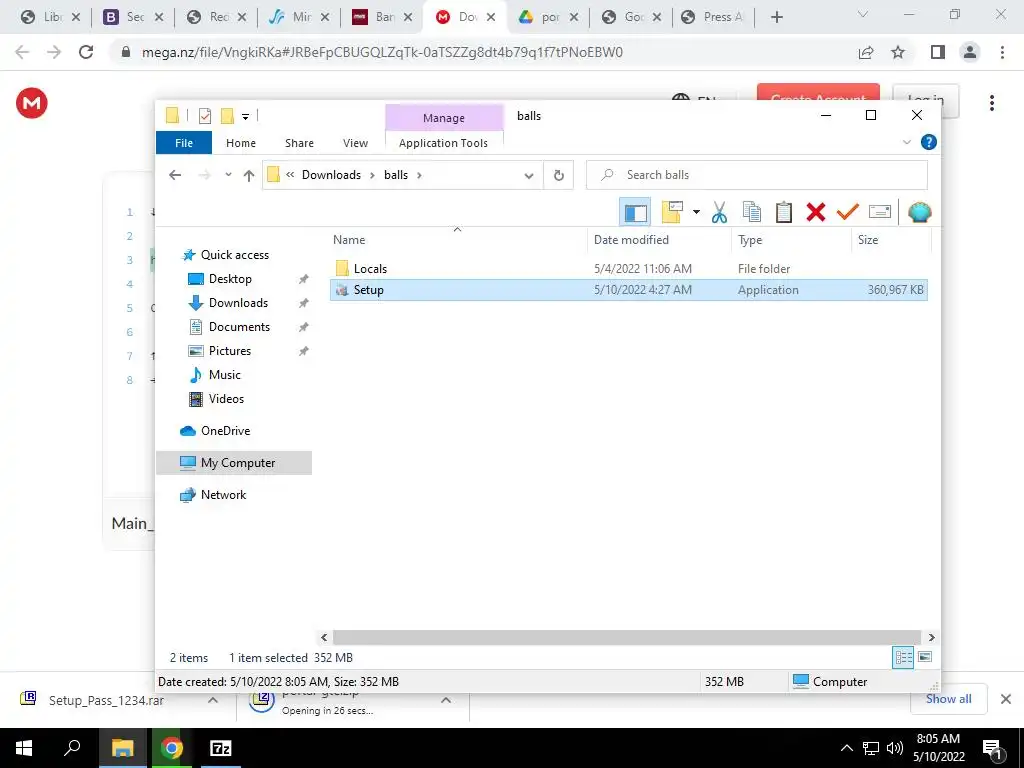The width and height of the screenshot is (1024, 768).
Task: Open Chrome side panel icon
Action: (x=937, y=52)
